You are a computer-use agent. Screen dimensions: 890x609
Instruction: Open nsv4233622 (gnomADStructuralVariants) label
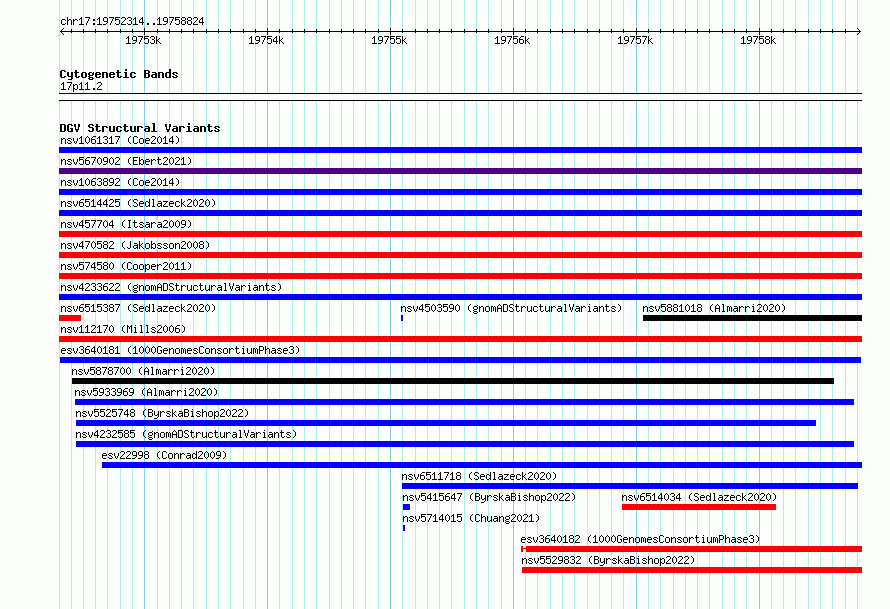click(171, 287)
